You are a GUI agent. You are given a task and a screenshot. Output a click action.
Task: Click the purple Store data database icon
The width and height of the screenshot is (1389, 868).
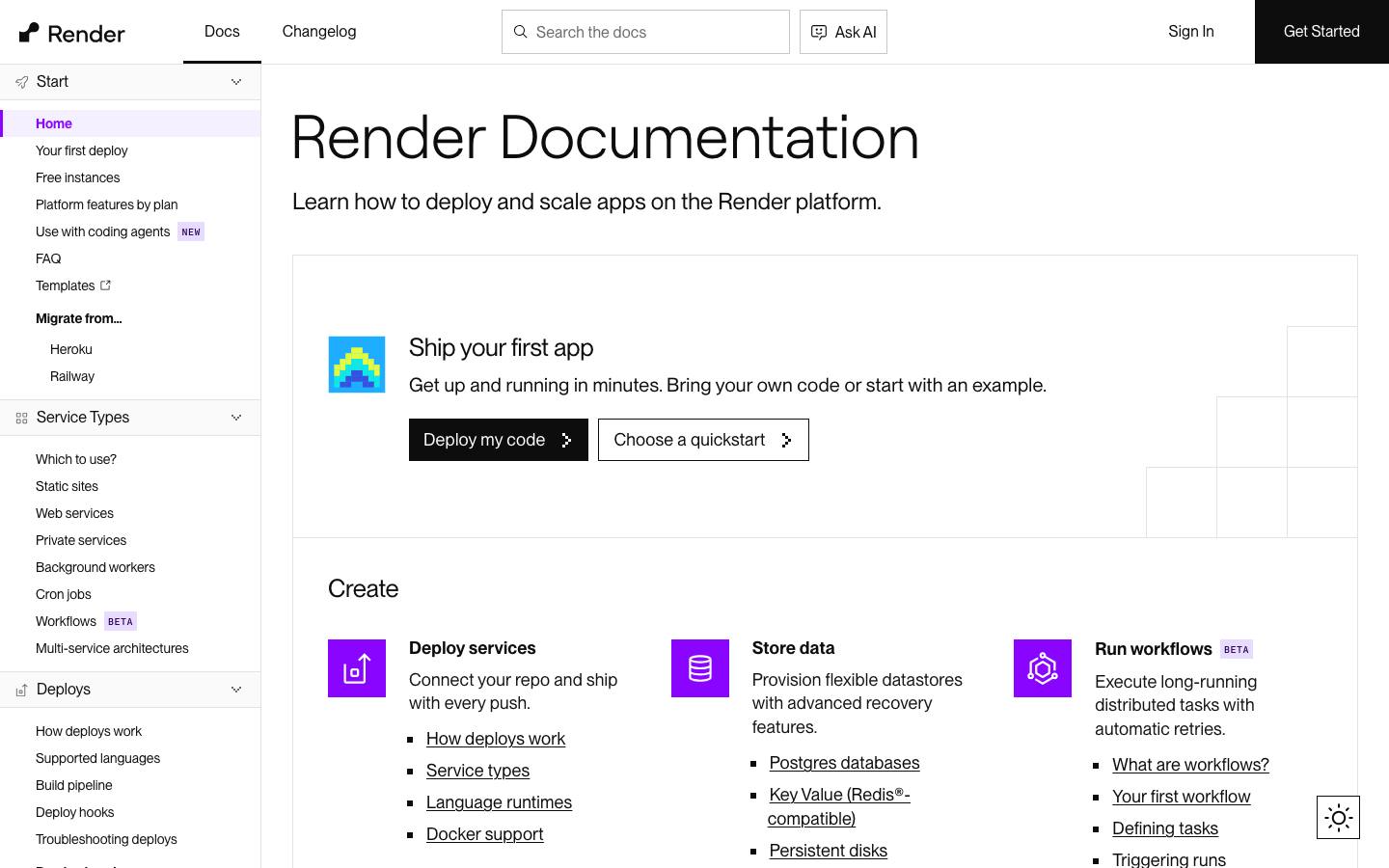click(700, 668)
